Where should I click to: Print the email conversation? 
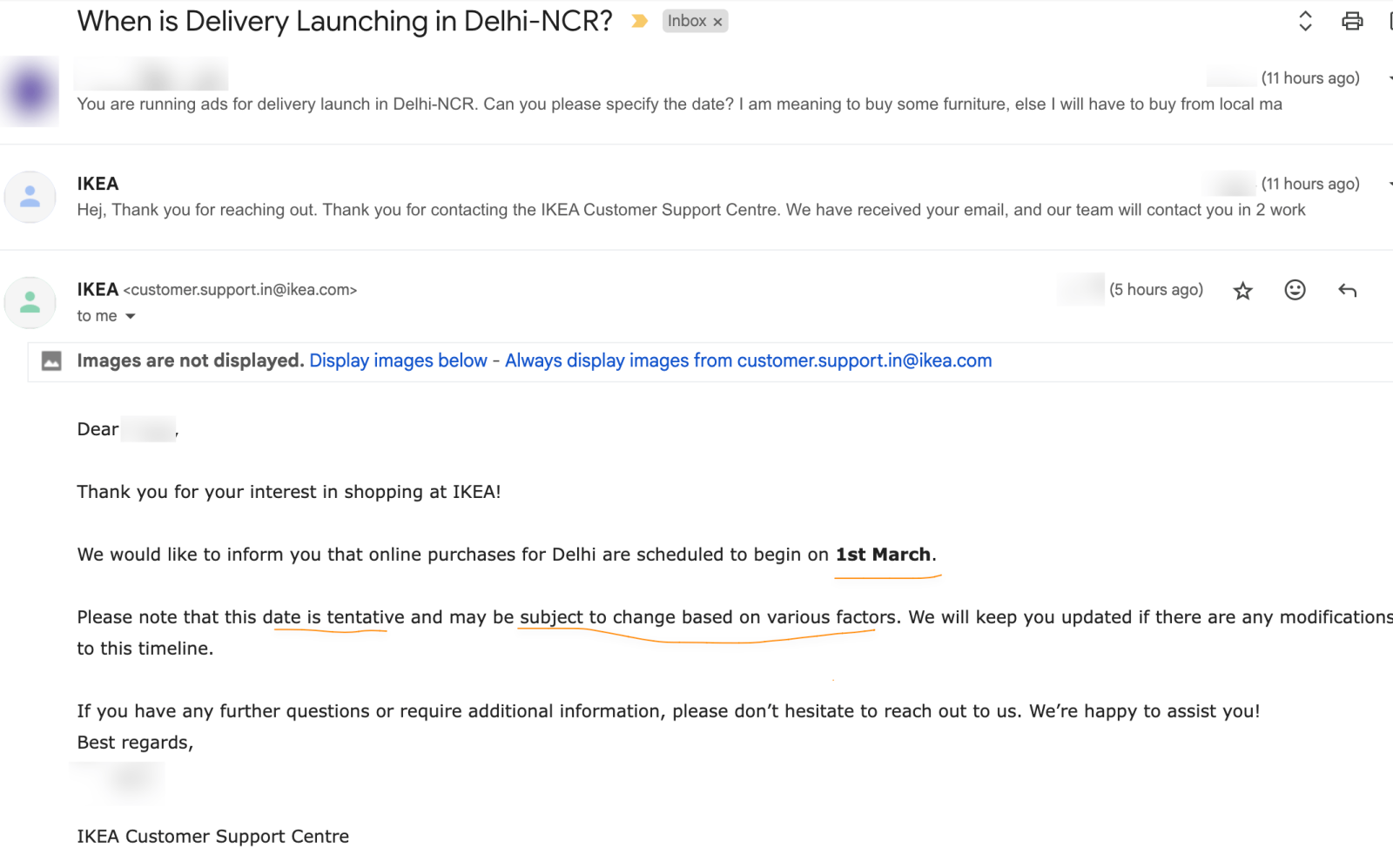(x=1352, y=21)
